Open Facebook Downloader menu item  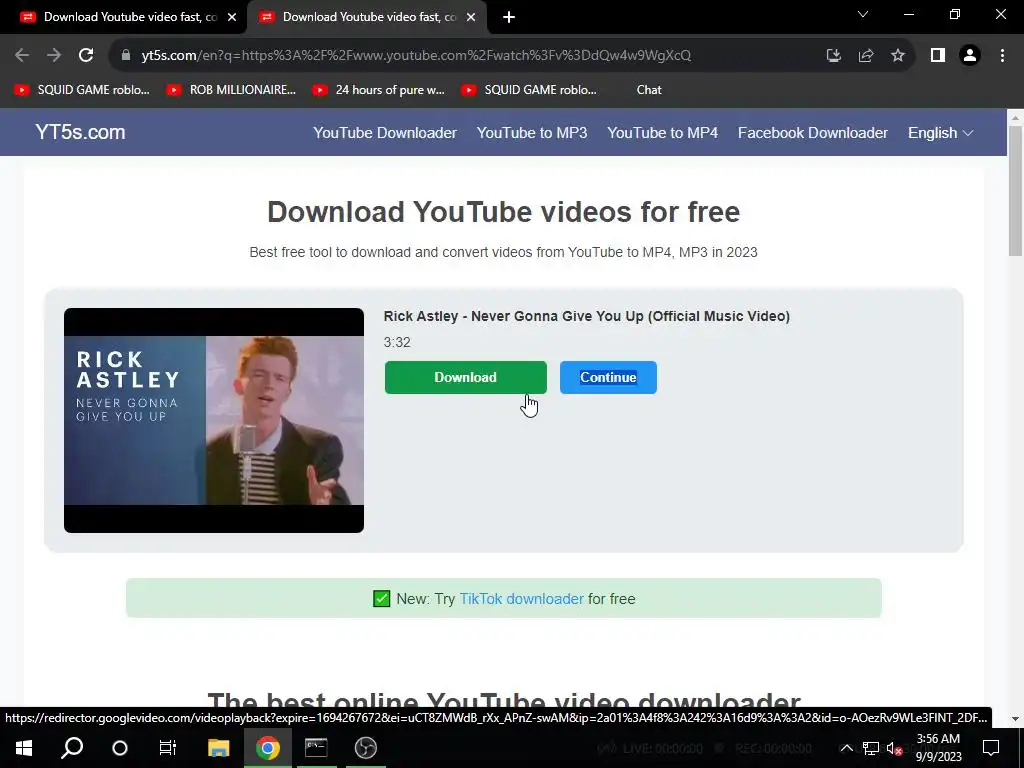[x=812, y=133]
